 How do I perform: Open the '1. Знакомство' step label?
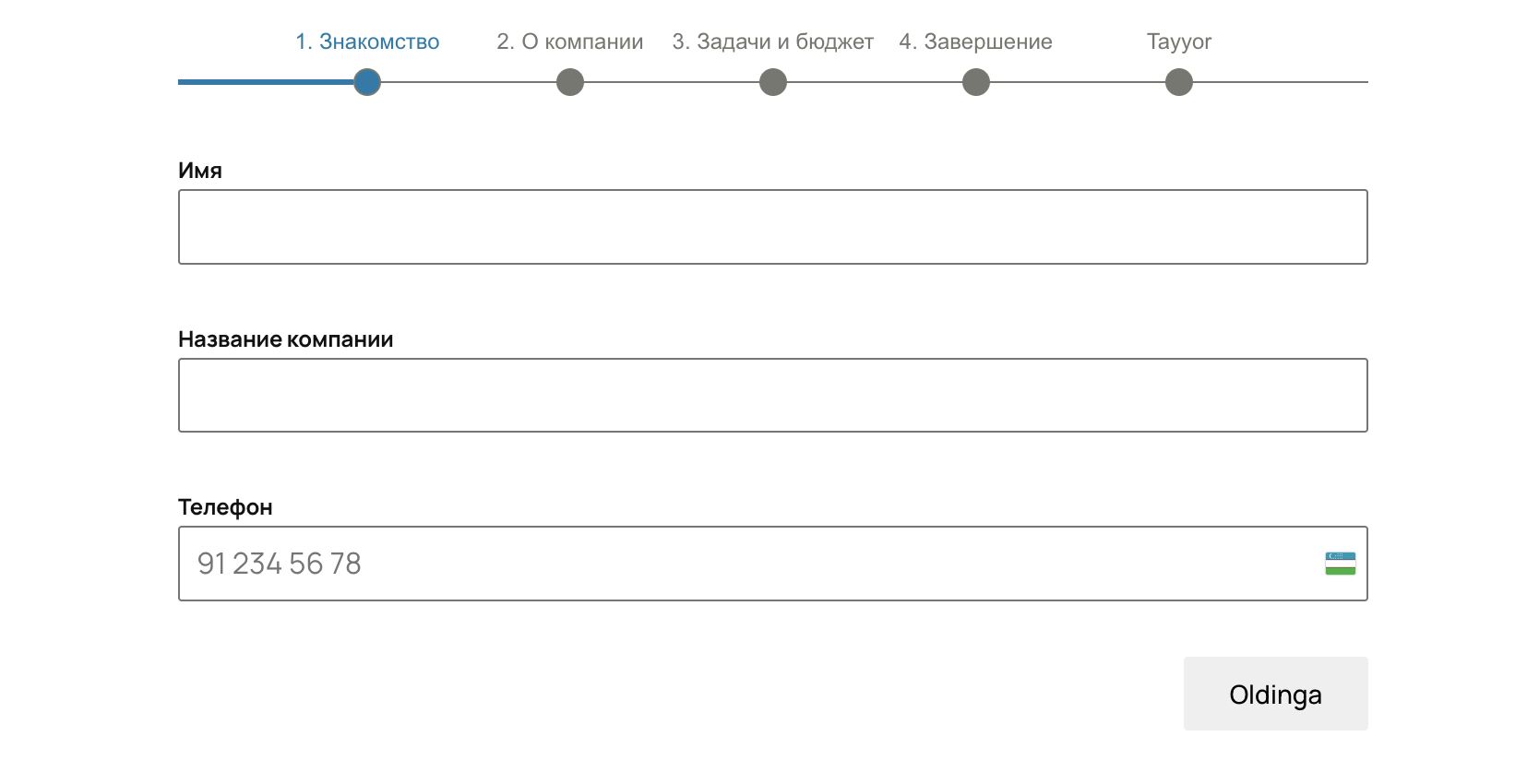[x=367, y=42]
